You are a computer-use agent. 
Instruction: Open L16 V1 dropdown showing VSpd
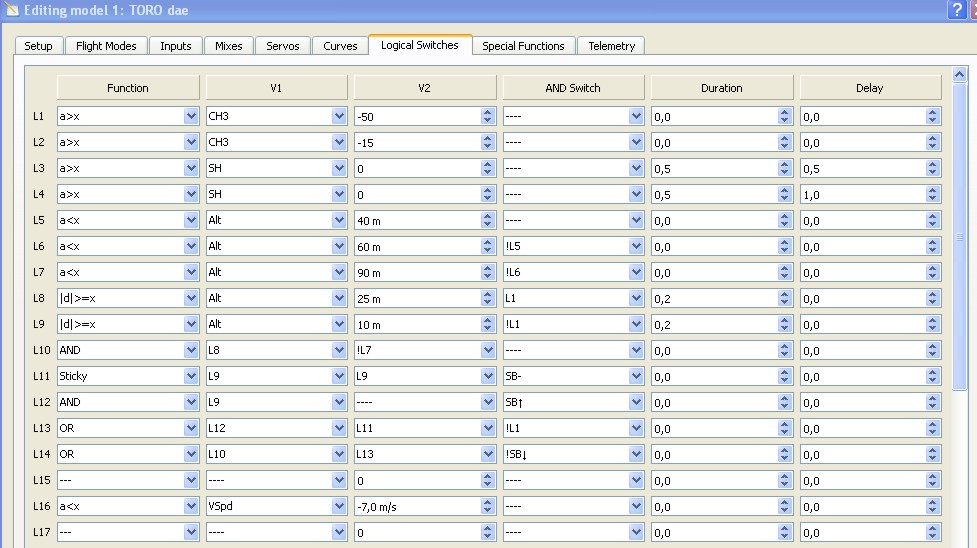point(339,507)
